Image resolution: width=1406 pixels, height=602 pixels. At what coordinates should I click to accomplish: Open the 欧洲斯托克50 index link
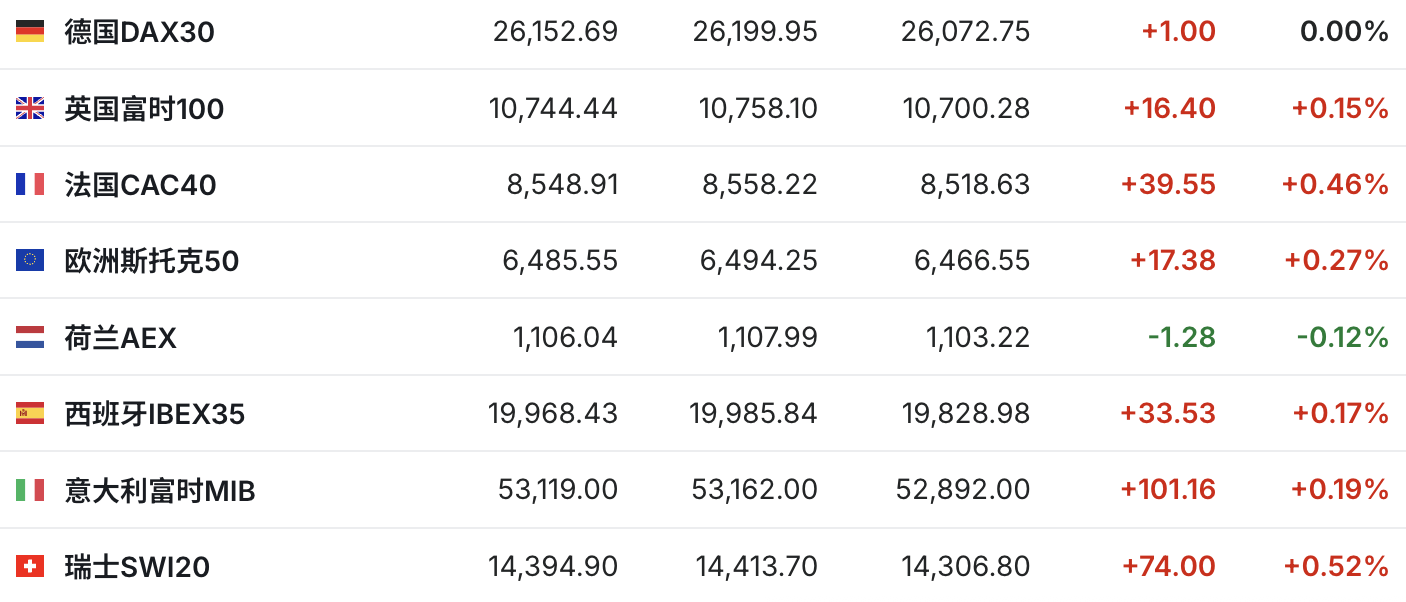pos(152,261)
